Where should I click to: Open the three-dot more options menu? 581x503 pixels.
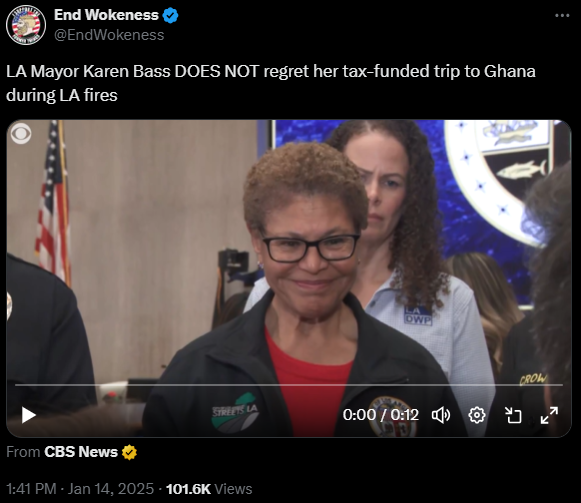coord(562,16)
